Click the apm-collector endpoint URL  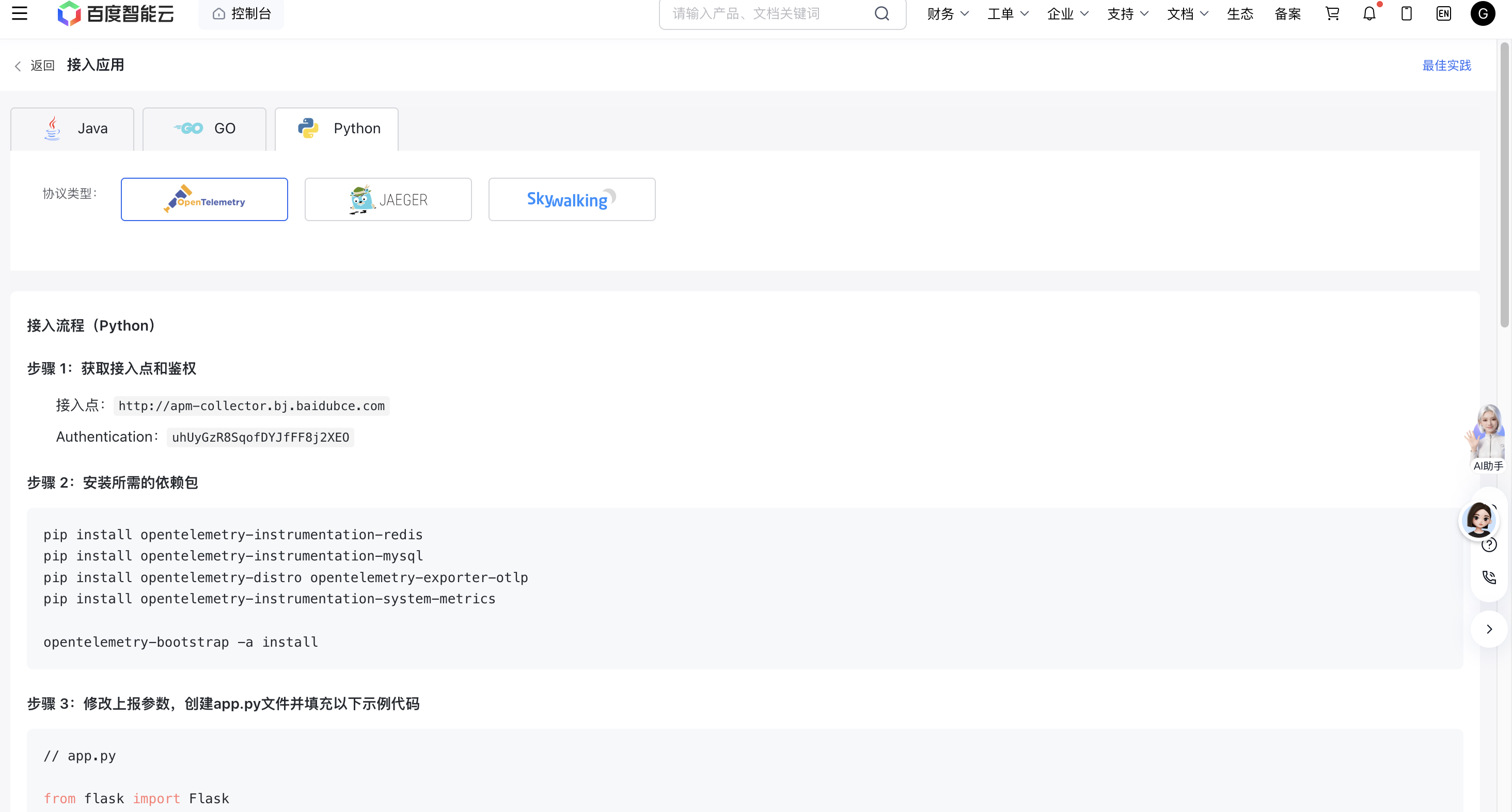point(251,405)
